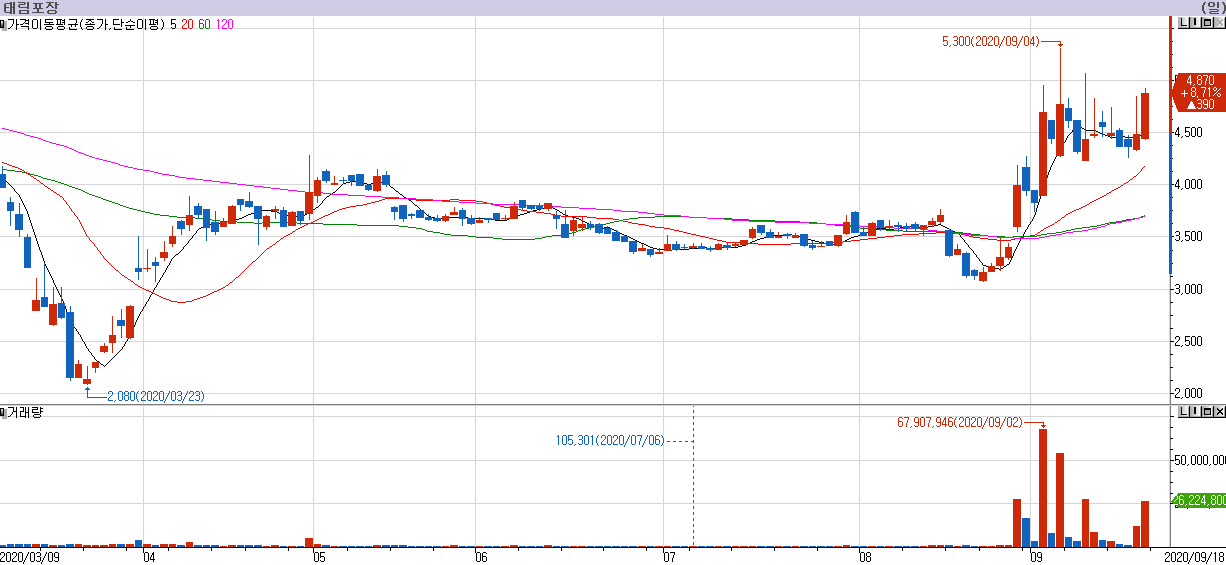Viewport: 1226px width, 565px height.
Task: Click the L button in 거래량 panel header
Action: (x=1183, y=412)
